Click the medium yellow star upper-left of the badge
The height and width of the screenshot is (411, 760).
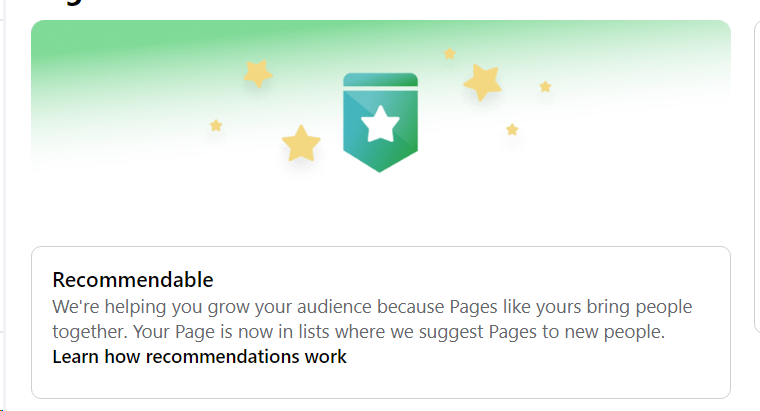point(258,72)
